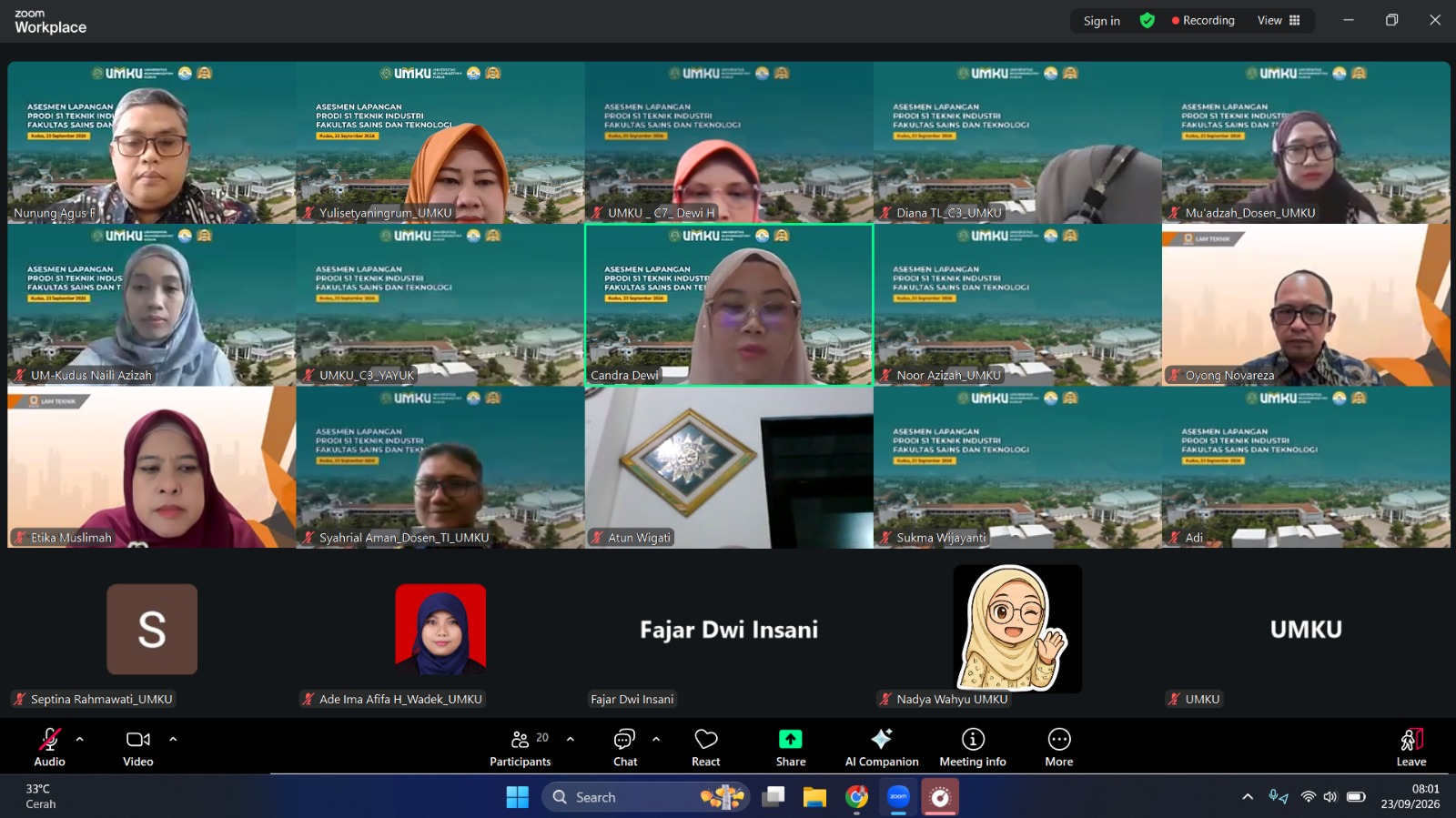Leave the meeting
The width and height of the screenshot is (1456, 818).
point(1411,748)
